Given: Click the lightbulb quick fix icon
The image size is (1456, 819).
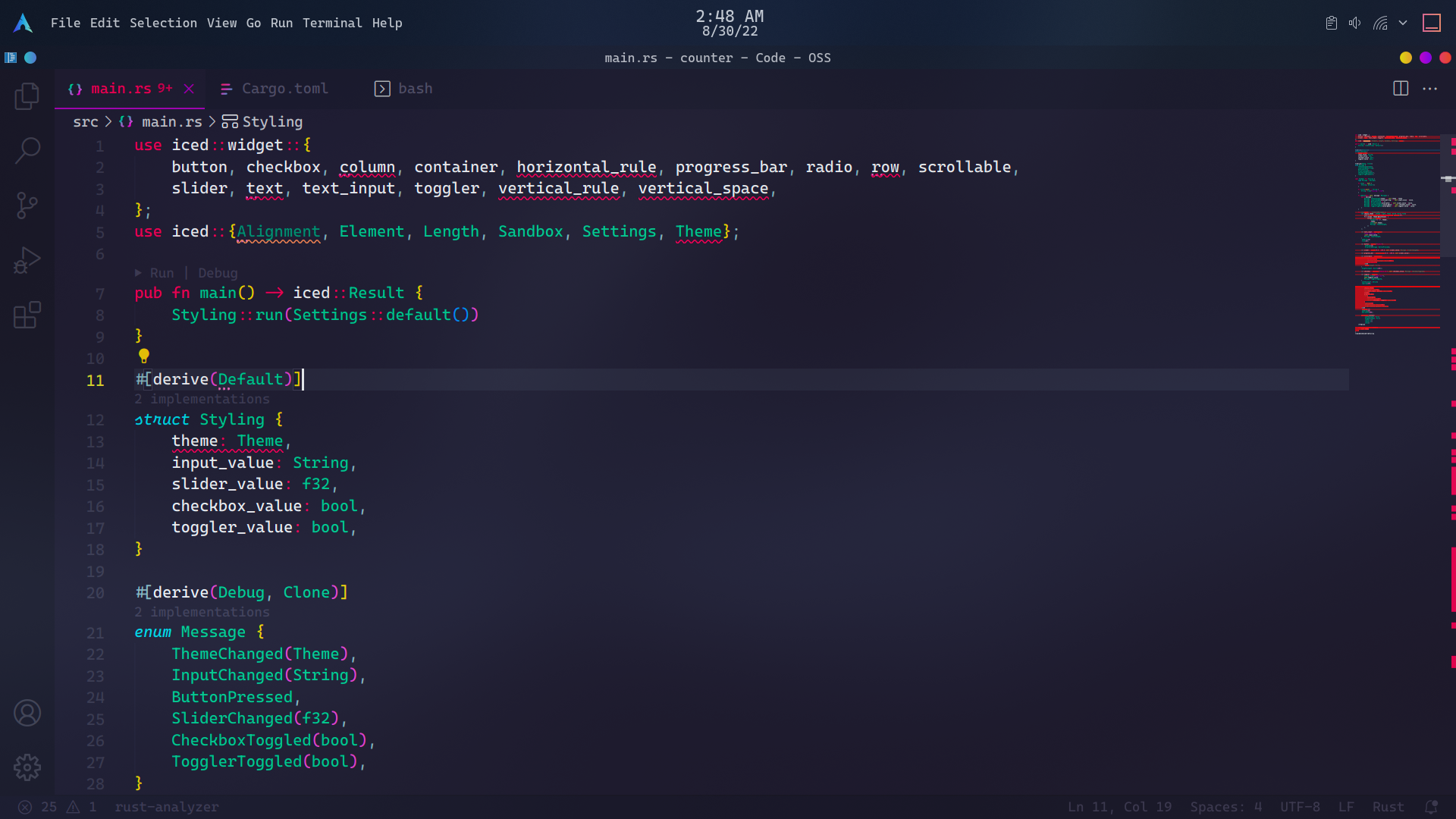Looking at the screenshot, I should click(143, 356).
